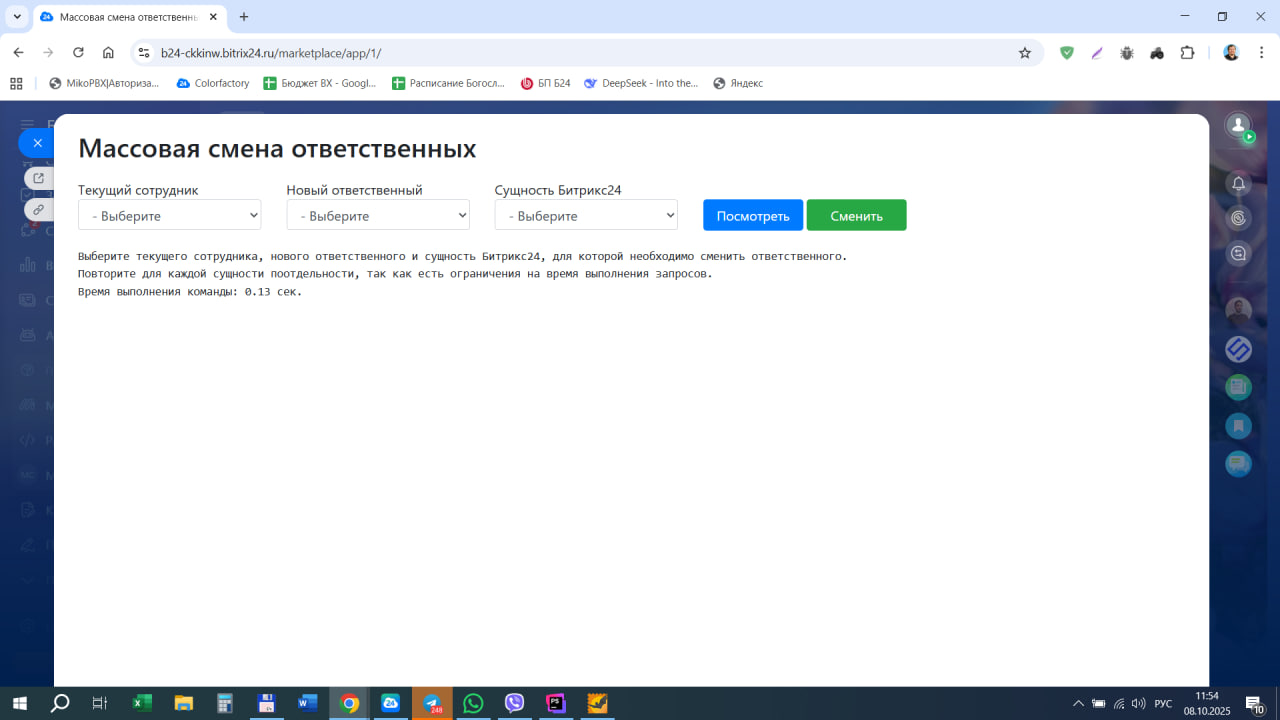Click the blue Посмотреть button
The image size is (1280, 720).
coord(753,215)
